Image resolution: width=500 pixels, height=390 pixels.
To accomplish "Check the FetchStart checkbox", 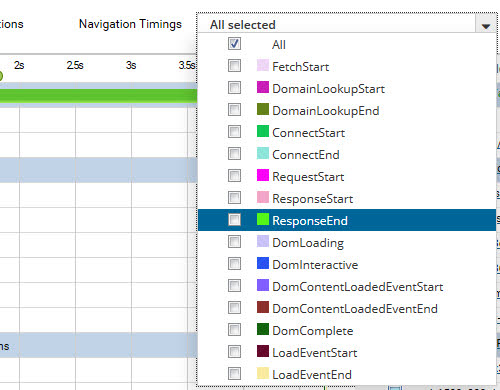I will pos(234,66).
